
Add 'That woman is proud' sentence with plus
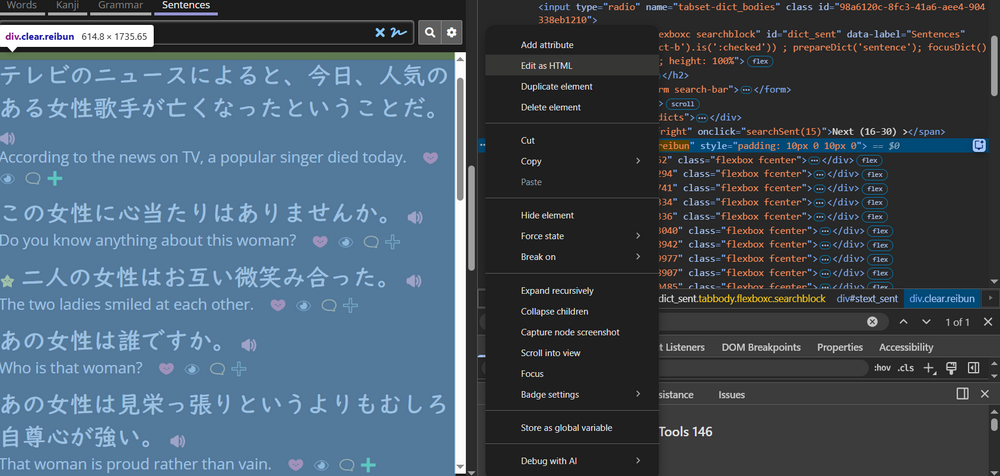[x=368, y=465]
